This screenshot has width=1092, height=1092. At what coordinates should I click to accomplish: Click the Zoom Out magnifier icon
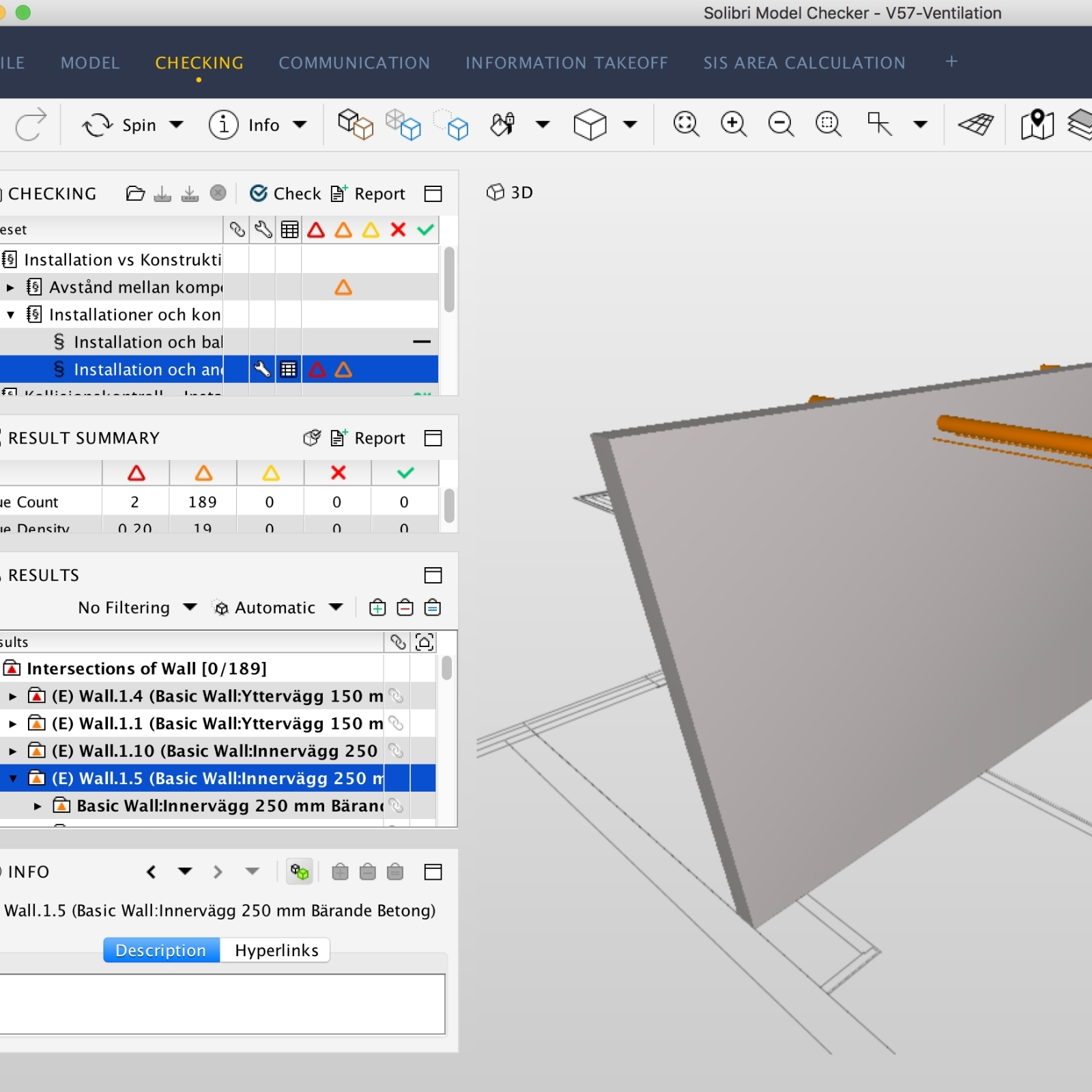click(781, 124)
